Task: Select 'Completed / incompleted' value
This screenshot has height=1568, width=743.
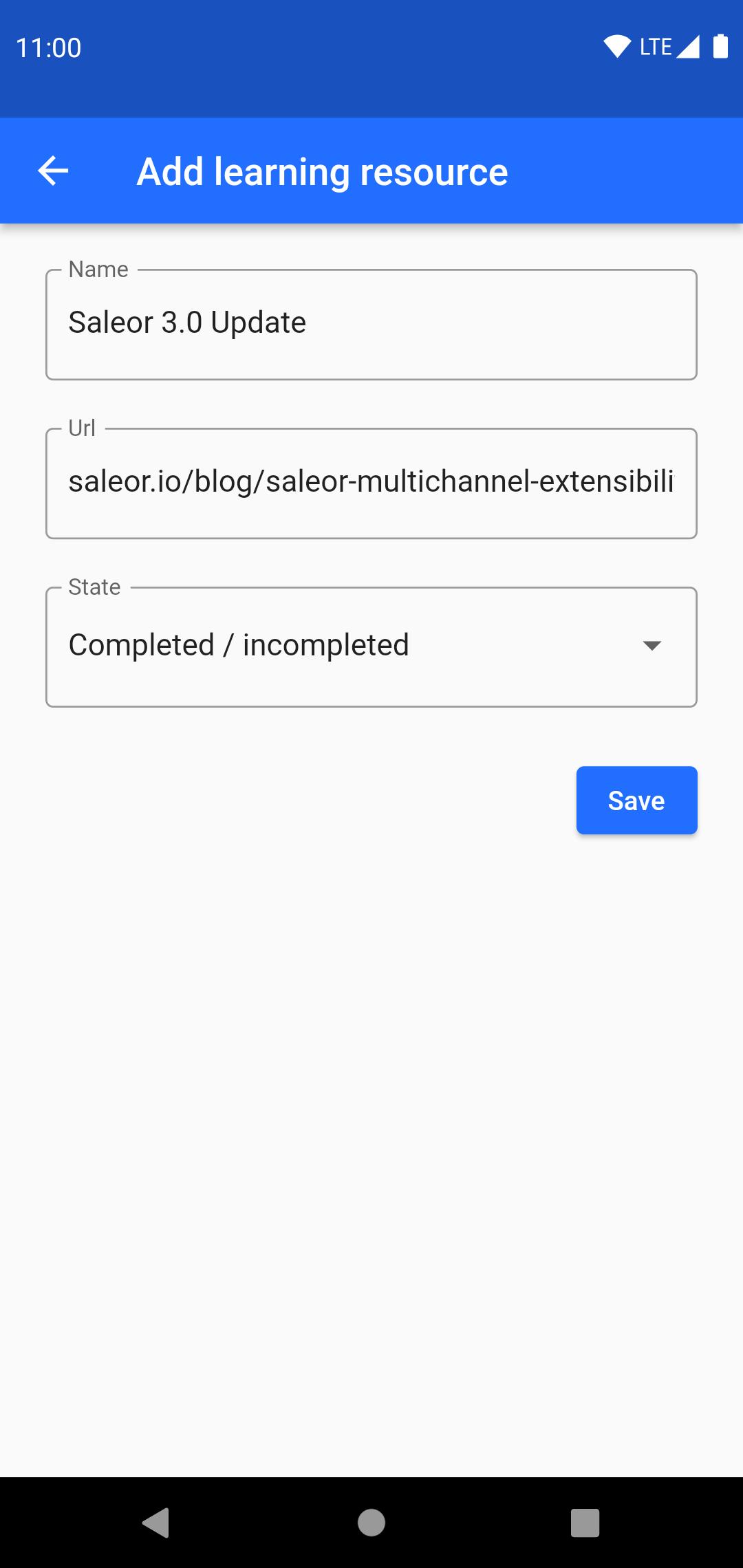Action: pyautogui.click(x=239, y=645)
